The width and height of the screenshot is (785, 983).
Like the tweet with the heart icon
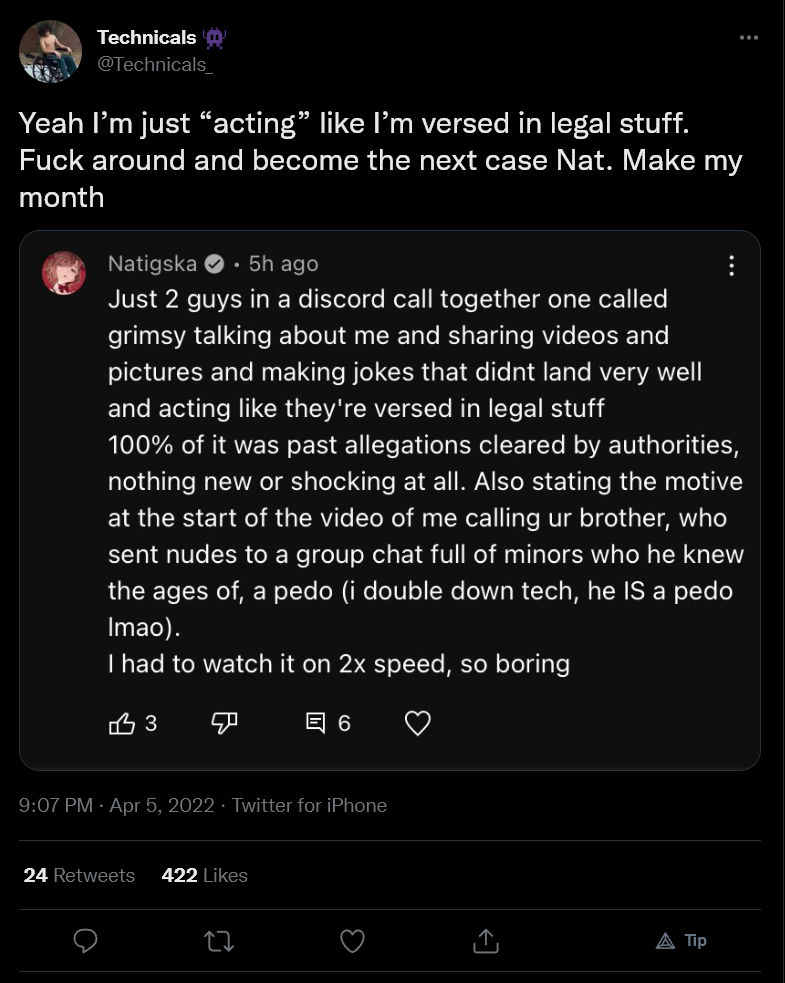[x=352, y=941]
